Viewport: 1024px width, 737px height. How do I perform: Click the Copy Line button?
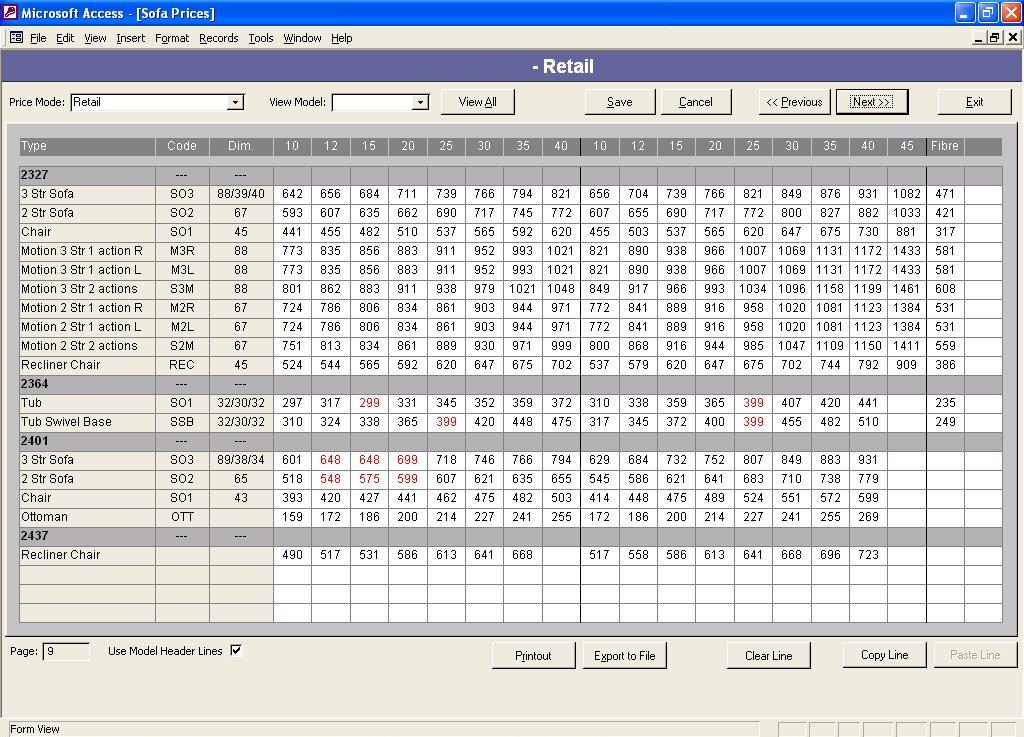coord(884,655)
